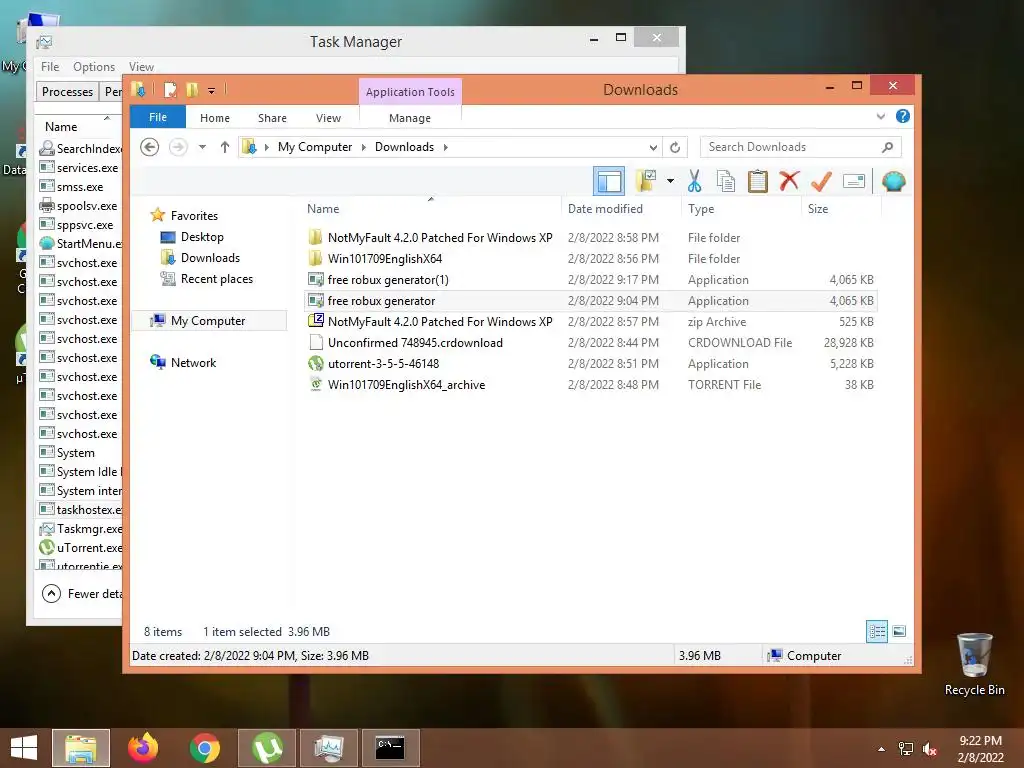
Task: Click the Rename icon in toolbar
Action: (x=854, y=181)
